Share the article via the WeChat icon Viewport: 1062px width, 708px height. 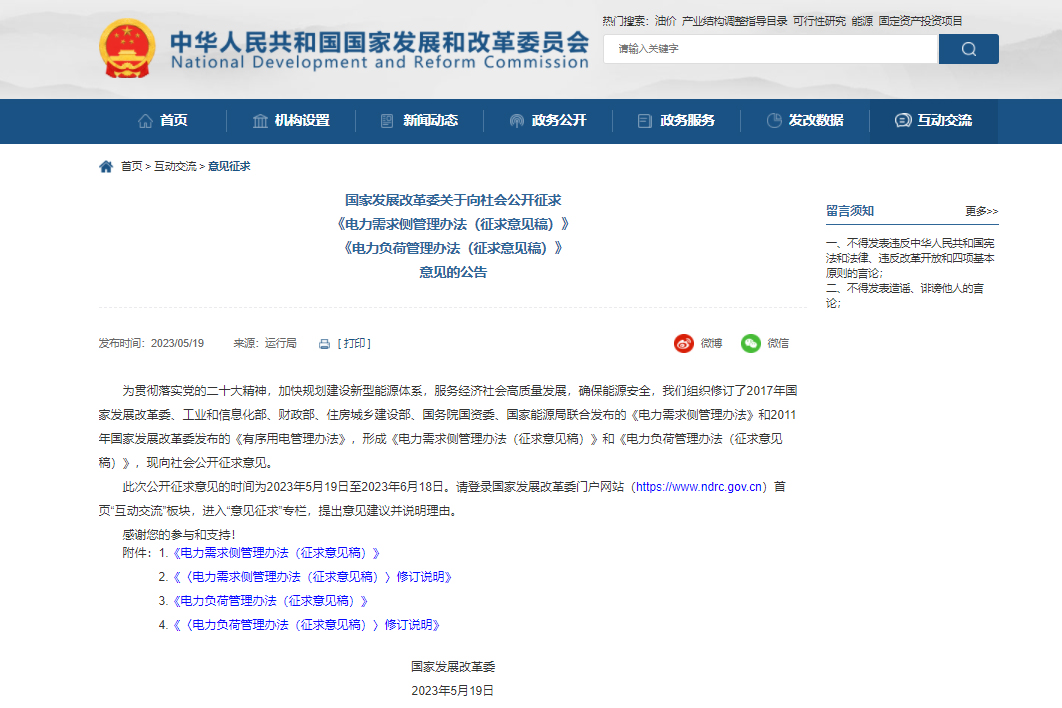(751, 343)
